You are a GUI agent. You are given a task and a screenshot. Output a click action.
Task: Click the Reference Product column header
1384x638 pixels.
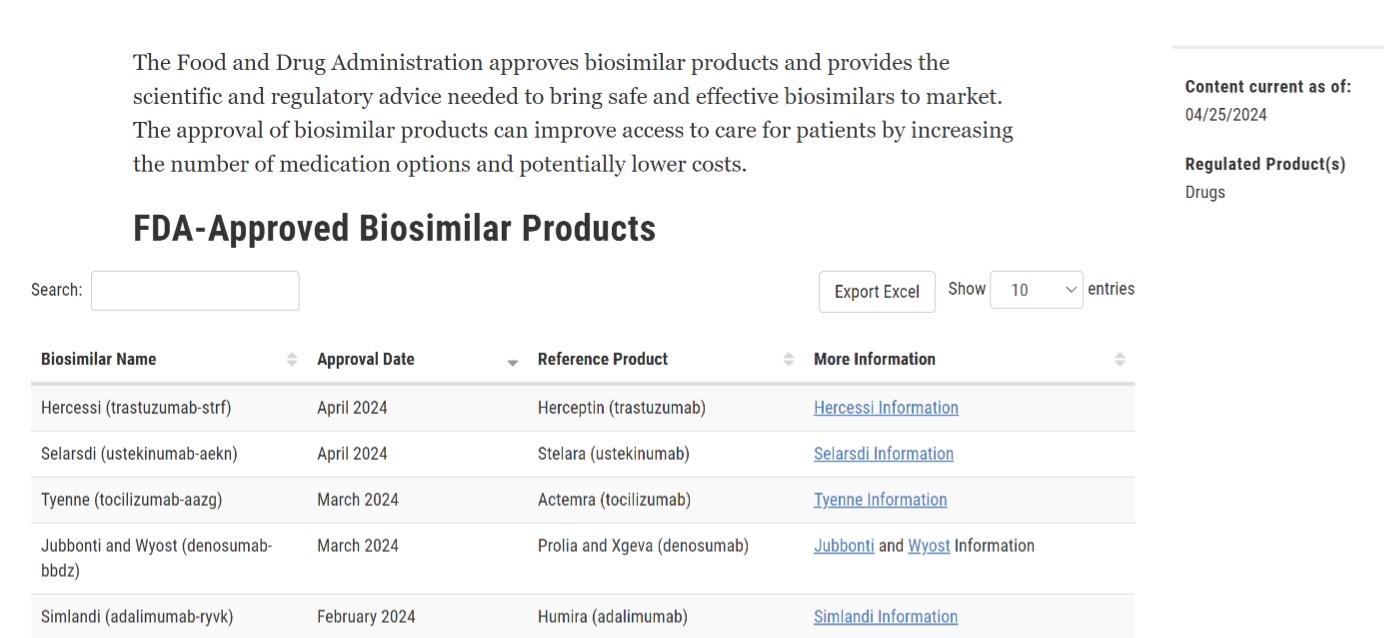tap(603, 359)
